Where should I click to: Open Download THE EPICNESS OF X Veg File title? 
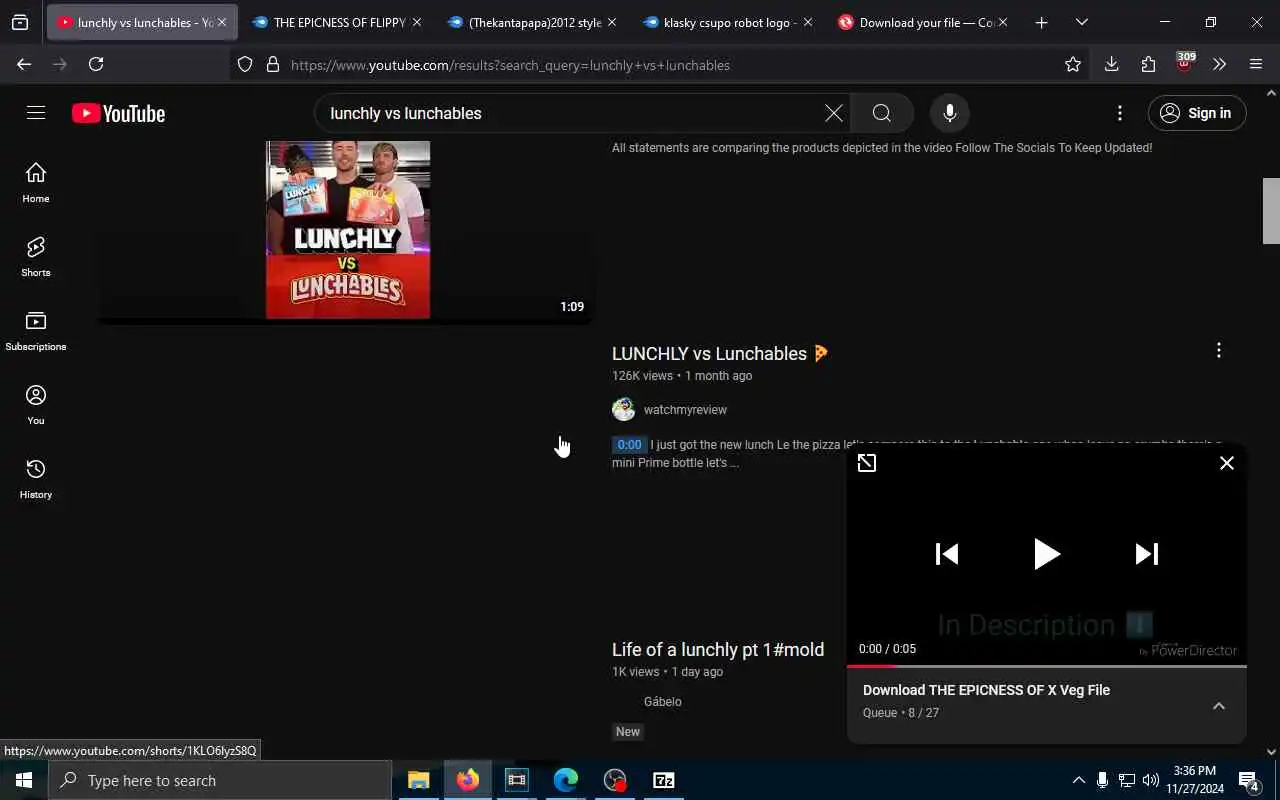[x=986, y=690]
